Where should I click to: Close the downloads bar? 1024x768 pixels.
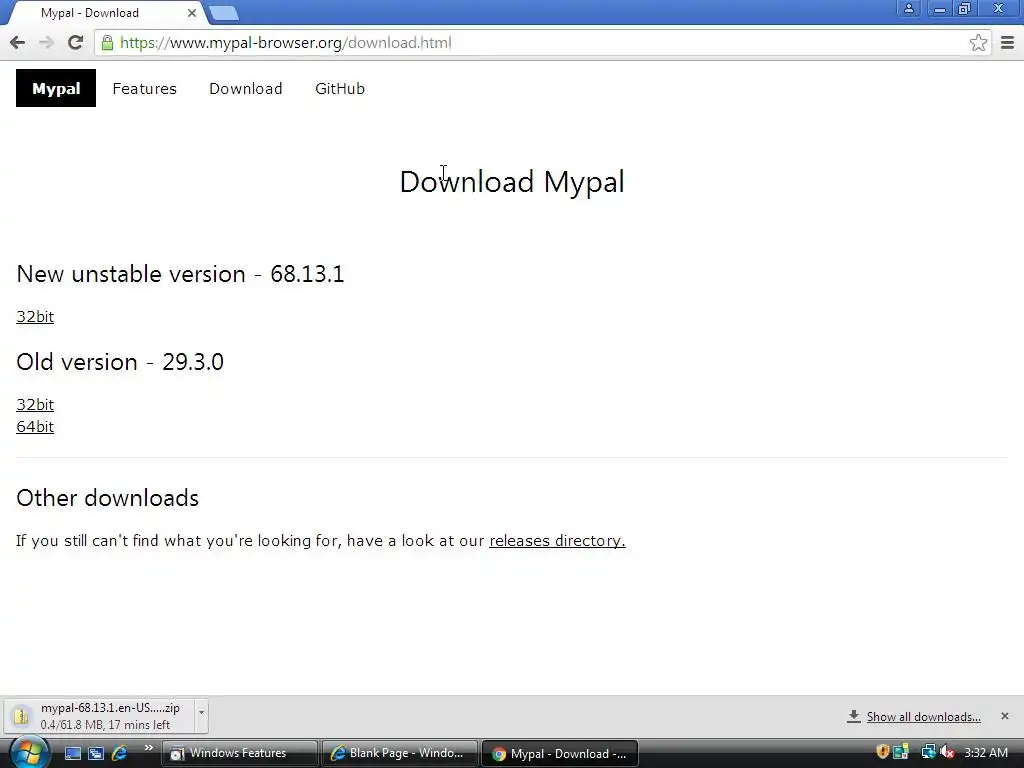(1004, 716)
